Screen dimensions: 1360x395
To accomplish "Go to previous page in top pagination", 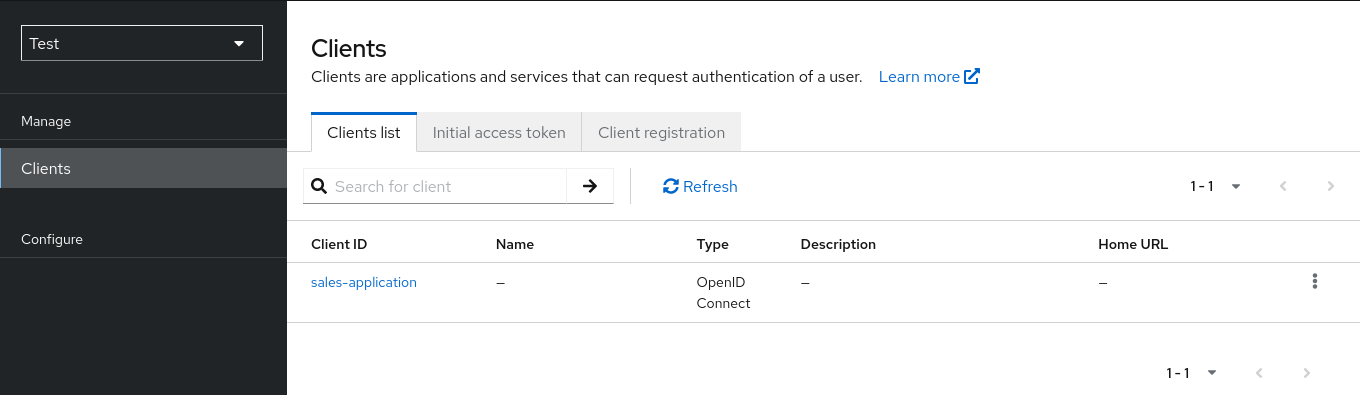I will 1283,186.
